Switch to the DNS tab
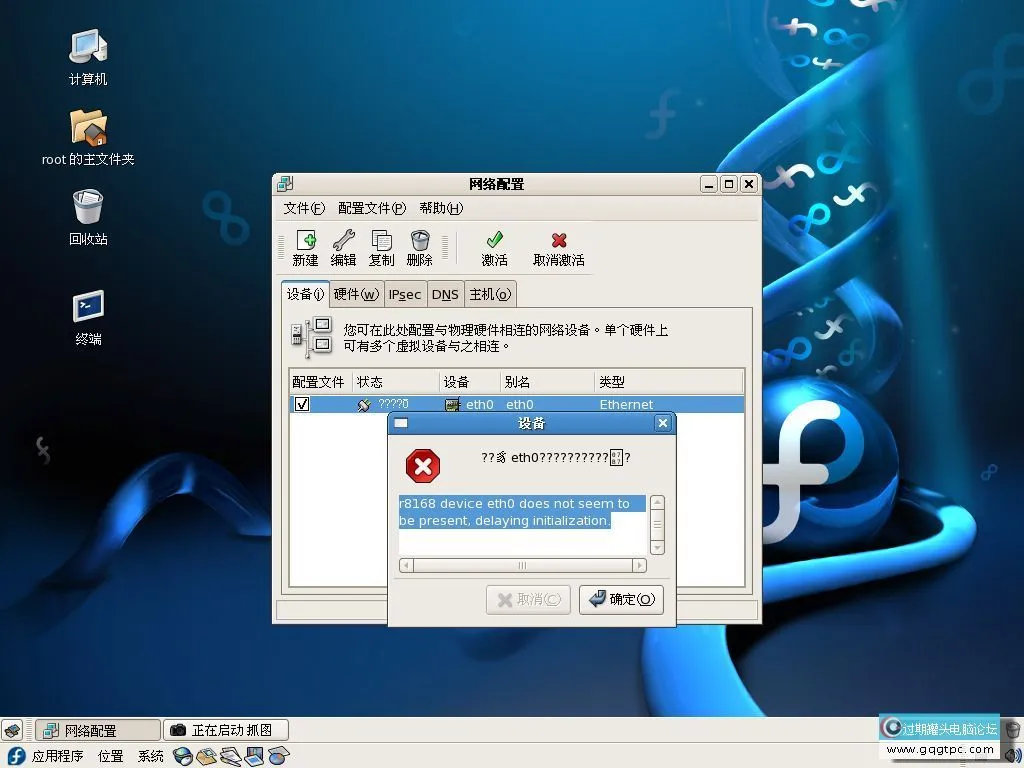This screenshot has height=768, width=1024. tap(445, 294)
